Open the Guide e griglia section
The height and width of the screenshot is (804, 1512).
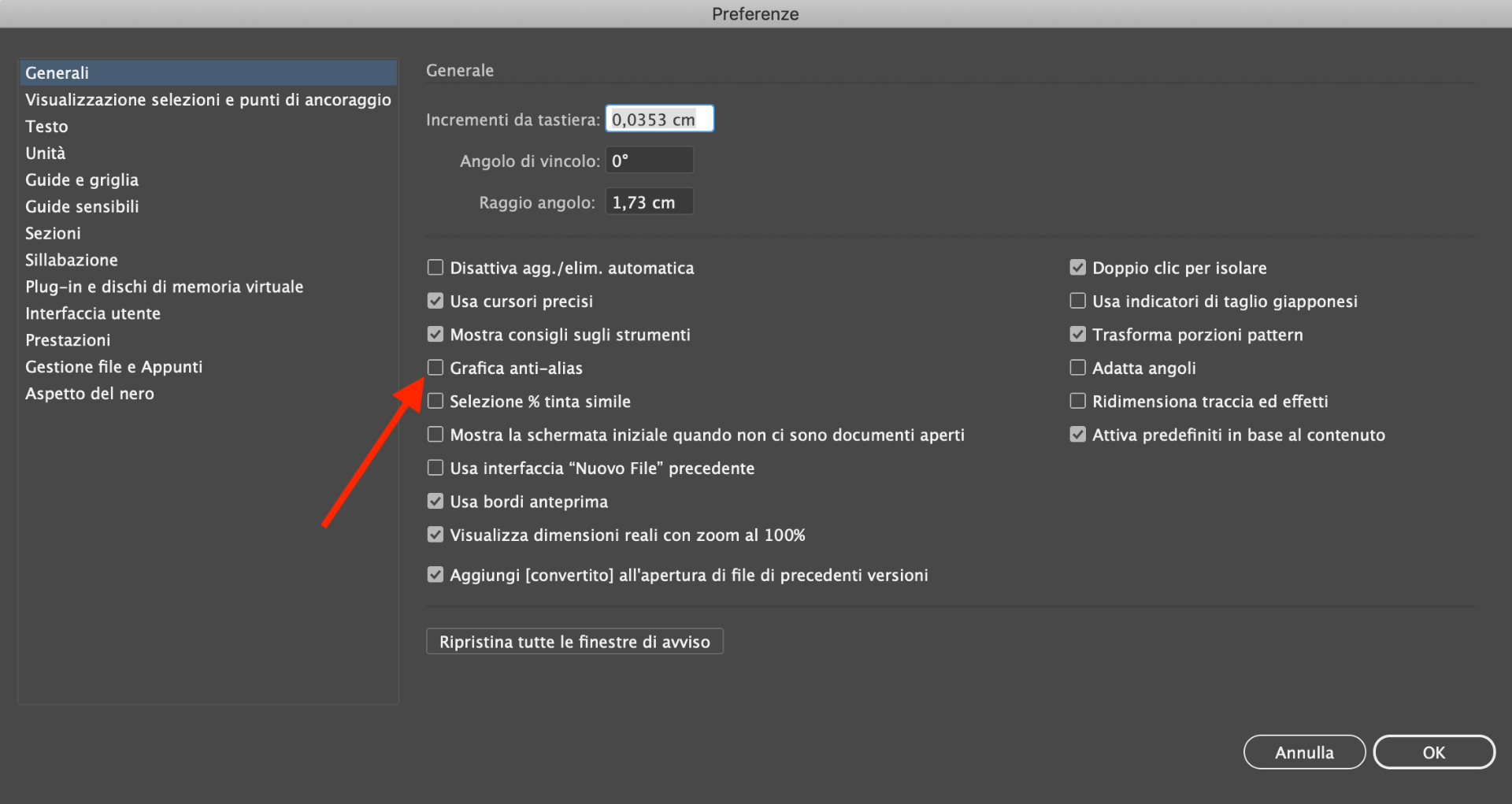coord(208,180)
